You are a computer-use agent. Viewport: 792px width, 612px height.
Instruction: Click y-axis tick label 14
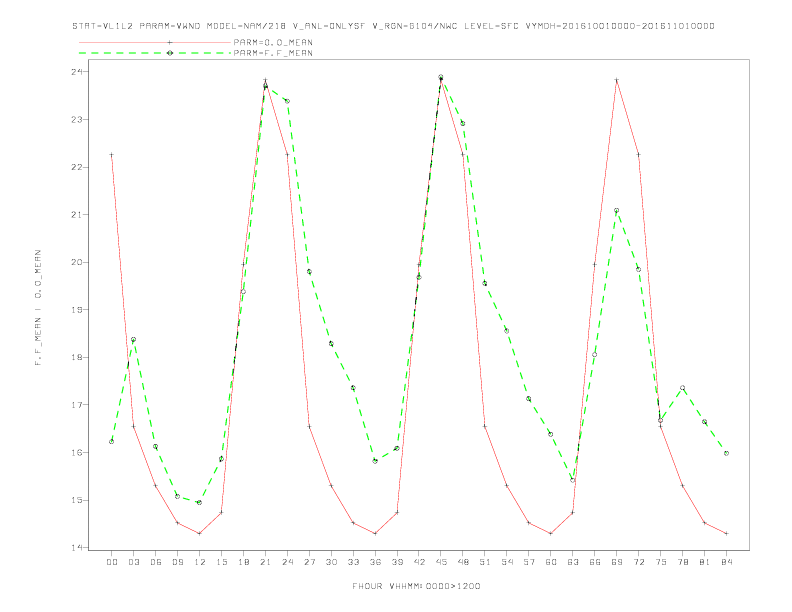(76, 547)
